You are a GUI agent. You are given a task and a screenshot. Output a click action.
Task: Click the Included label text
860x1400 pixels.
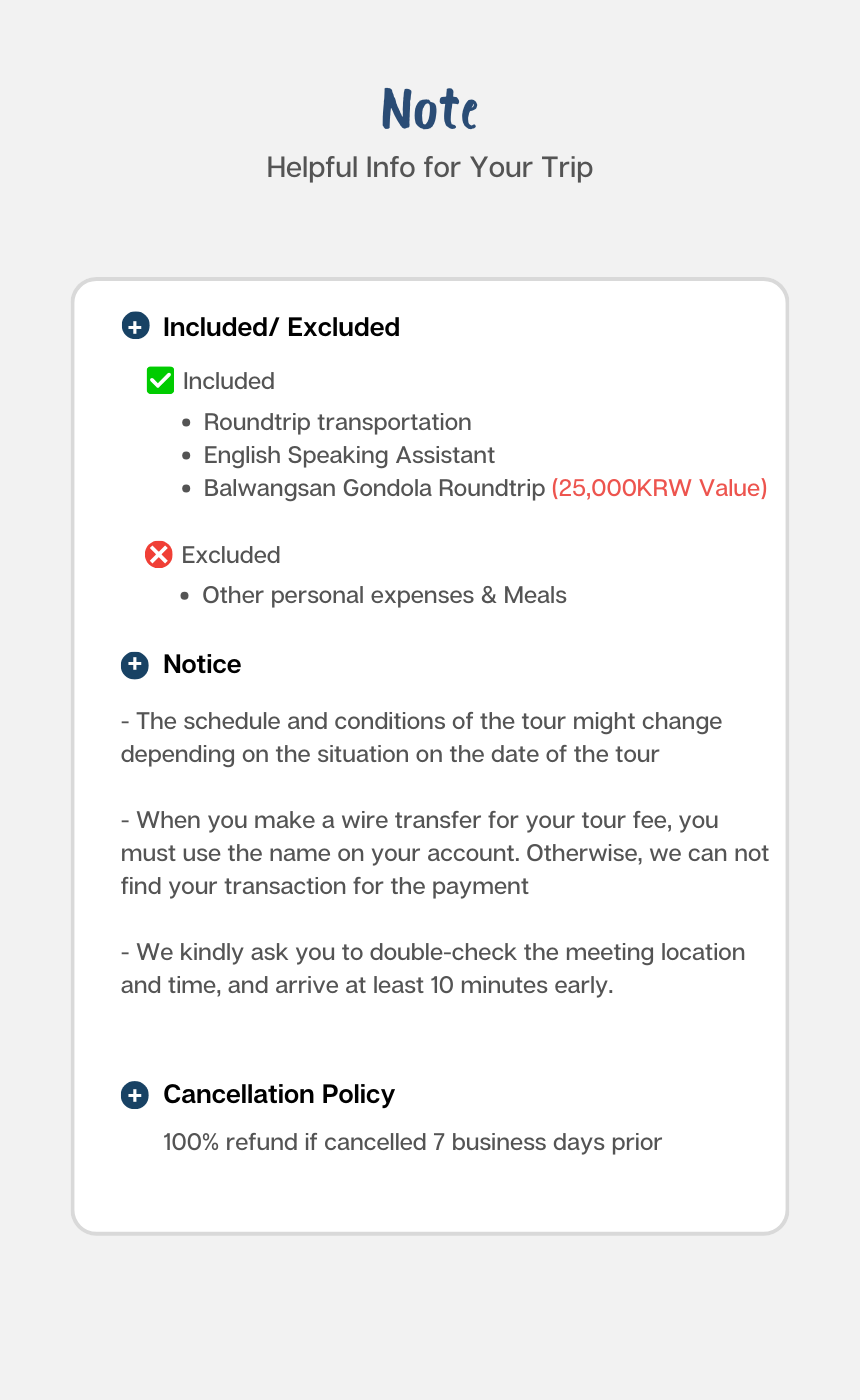[x=228, y=381]
